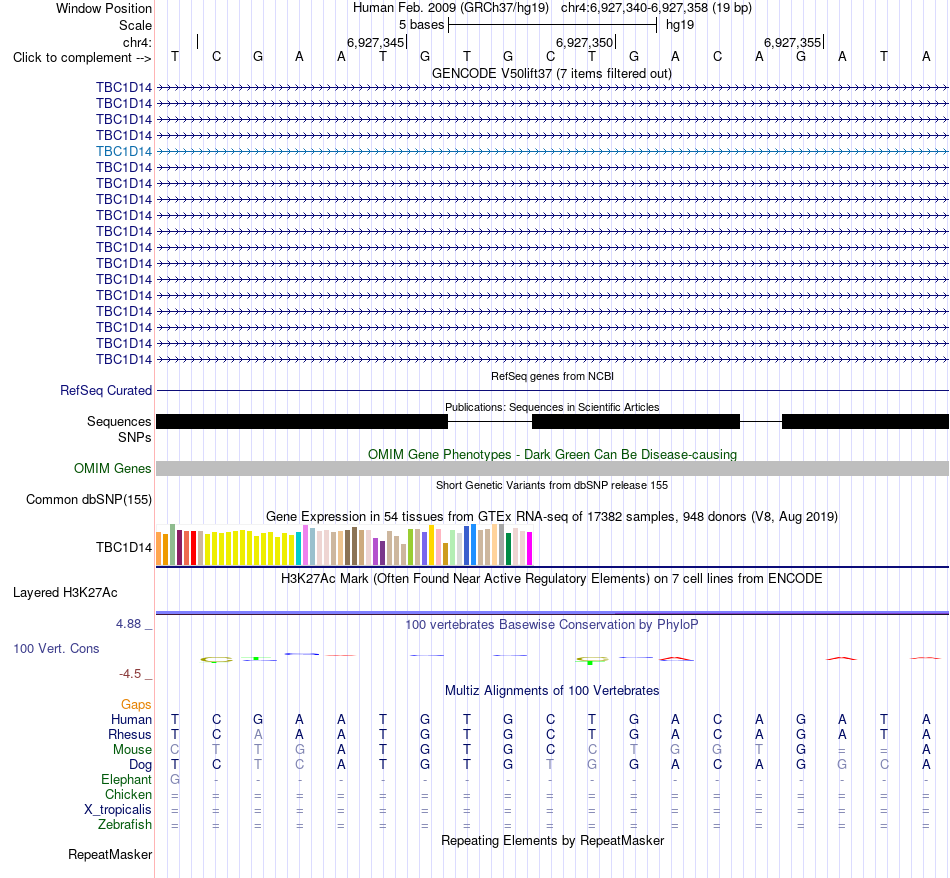Open "100 vertebrates Basewise Conservation by PhyloP" title

(552, 625)
